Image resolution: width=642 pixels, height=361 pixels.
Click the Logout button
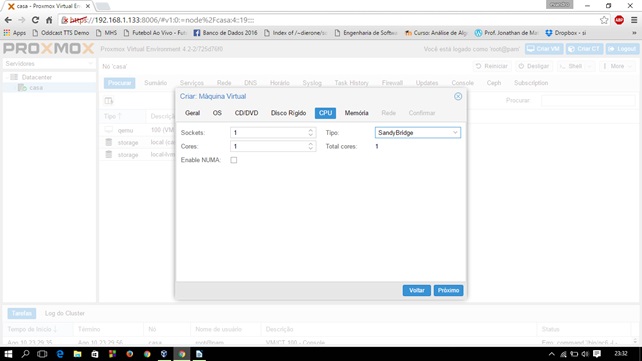click(622, 49)
